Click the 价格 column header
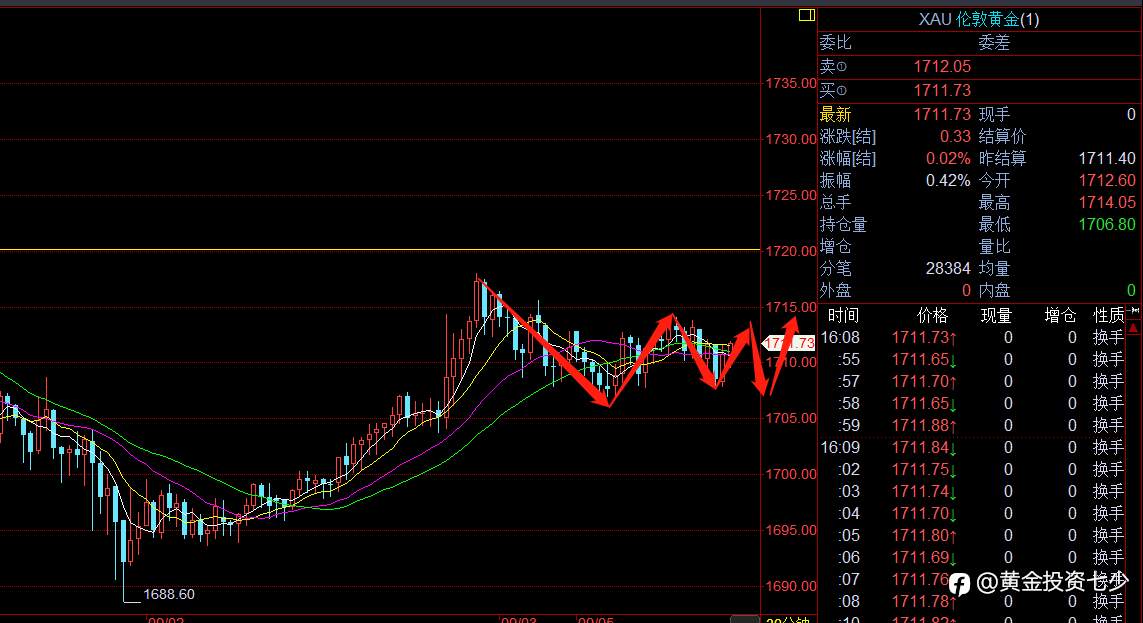 click(x=932, y=315)
